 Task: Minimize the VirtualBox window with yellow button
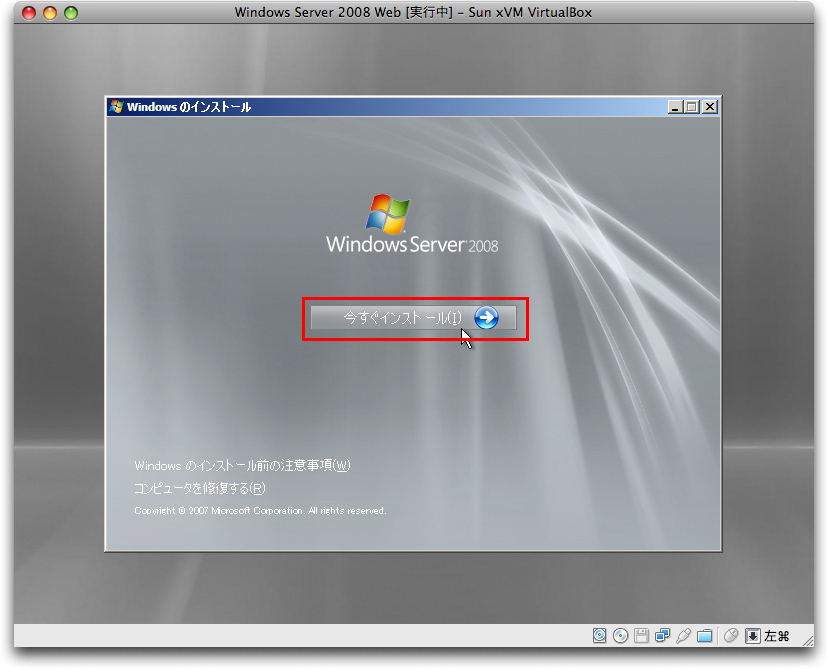pos(50,13)
